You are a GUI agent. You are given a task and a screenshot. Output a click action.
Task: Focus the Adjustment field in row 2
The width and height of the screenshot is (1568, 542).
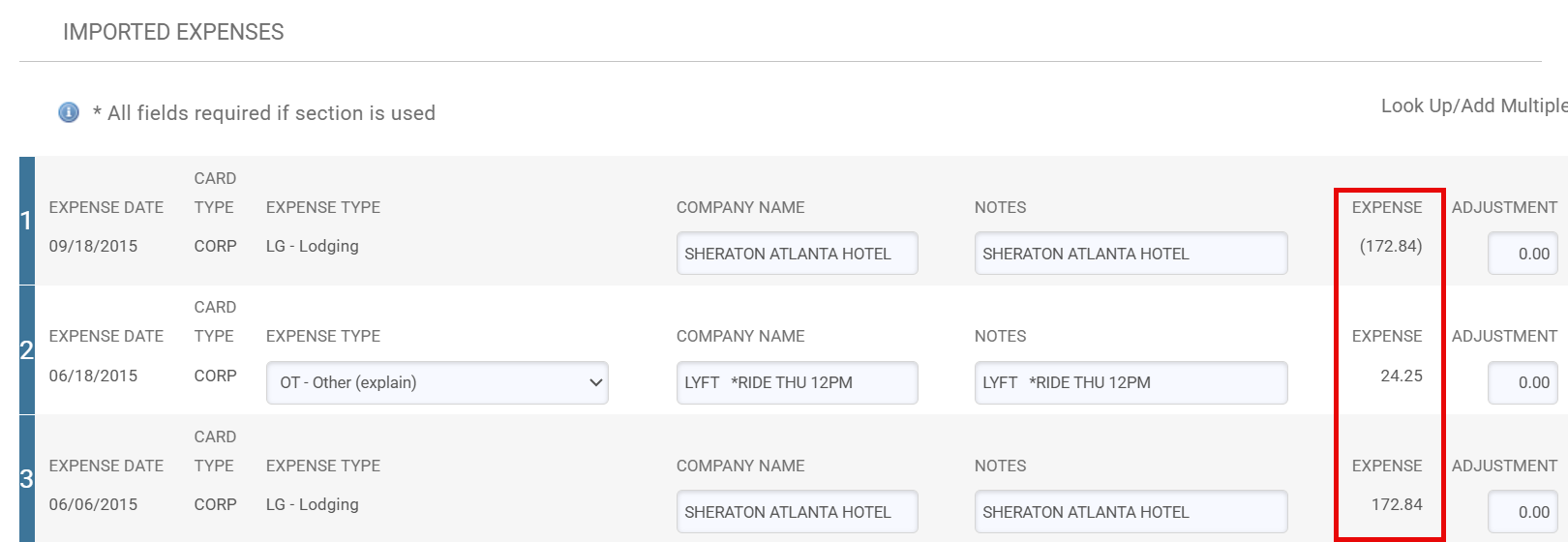(1522, 382)
